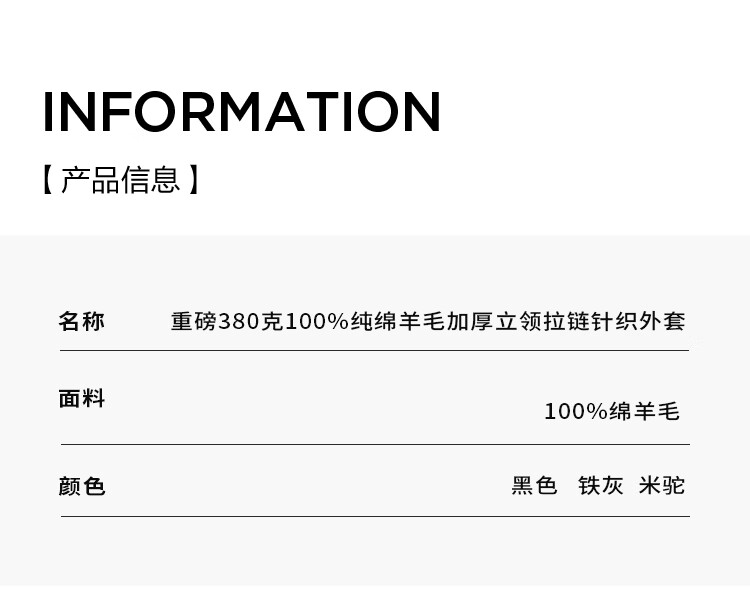
Task: Click 针织外套 at end of product name
Action: coord(639,321)
